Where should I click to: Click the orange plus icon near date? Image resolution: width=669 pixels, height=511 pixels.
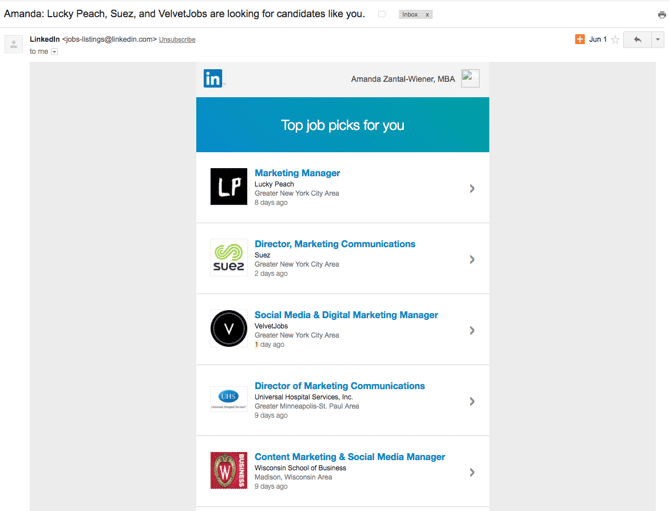[x=580, y=39]
